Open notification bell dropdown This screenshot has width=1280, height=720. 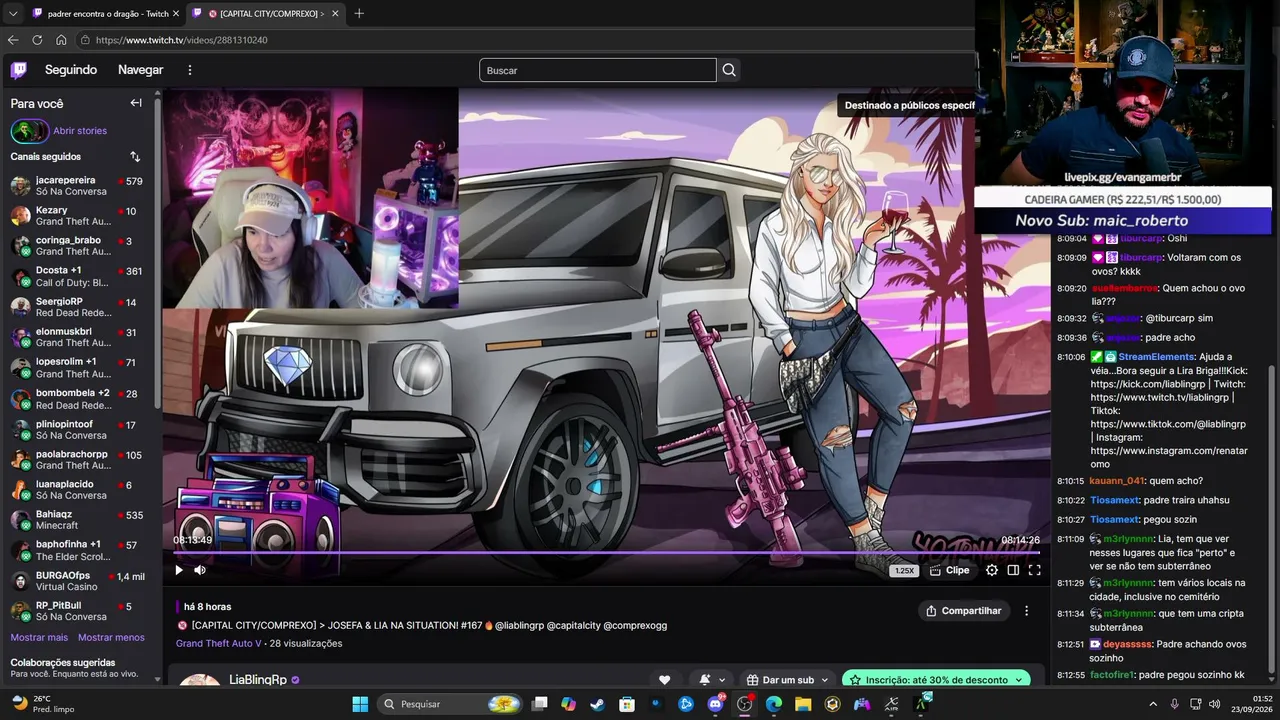point(712,680)
